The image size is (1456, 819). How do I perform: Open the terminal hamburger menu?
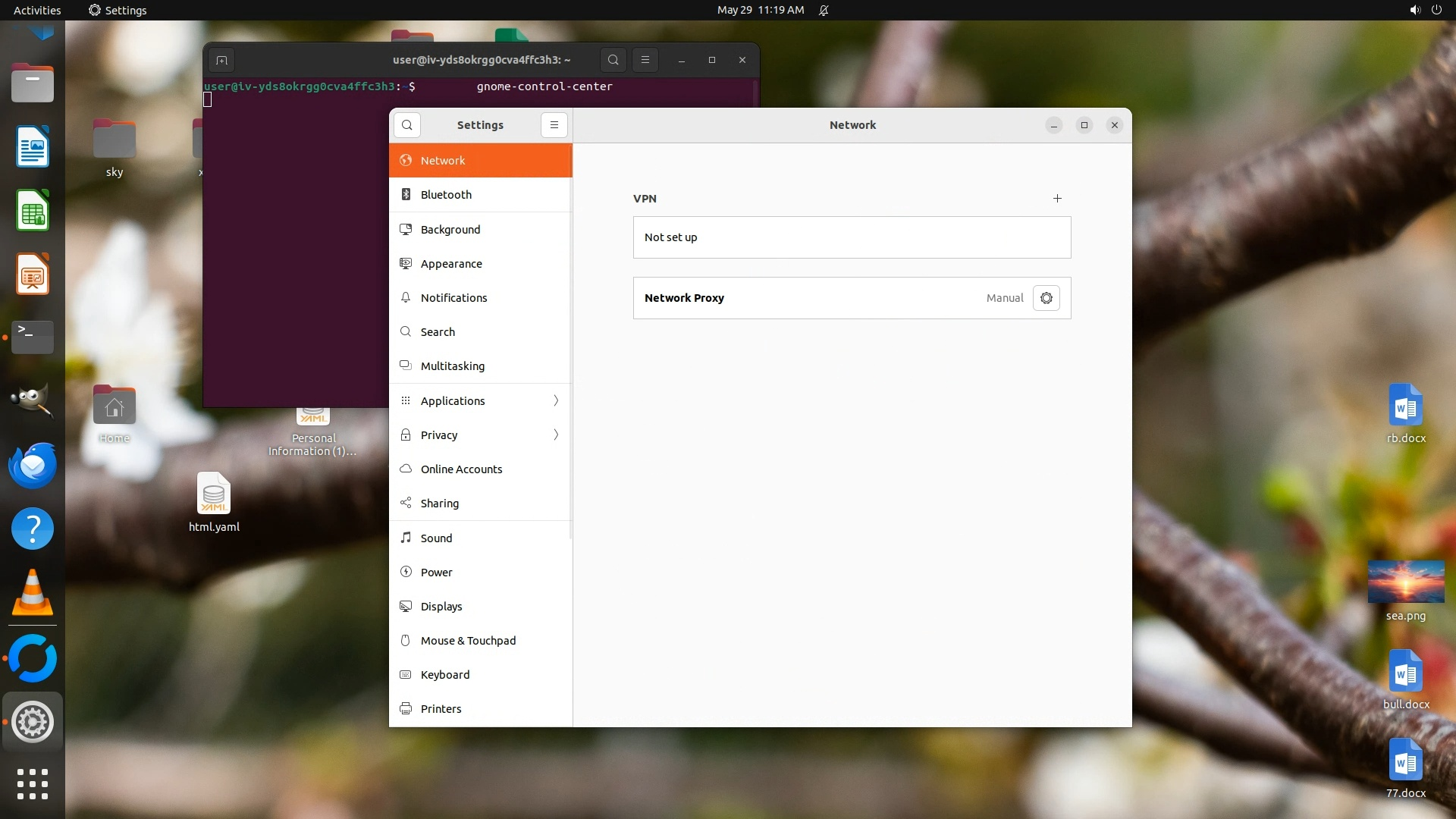(645, 60)
